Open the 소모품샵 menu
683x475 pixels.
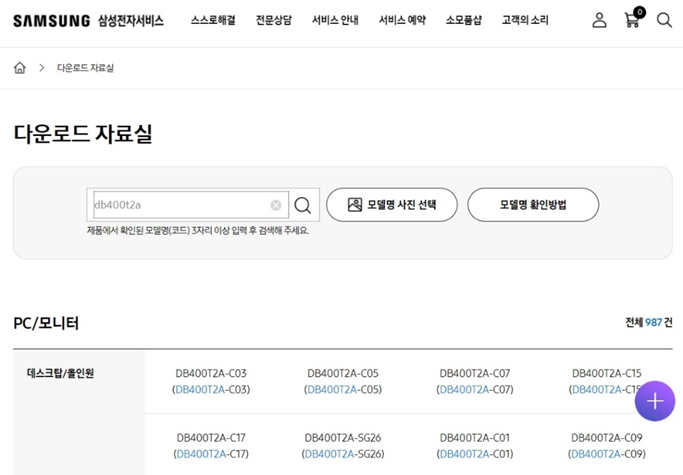(x=463, y=20)
